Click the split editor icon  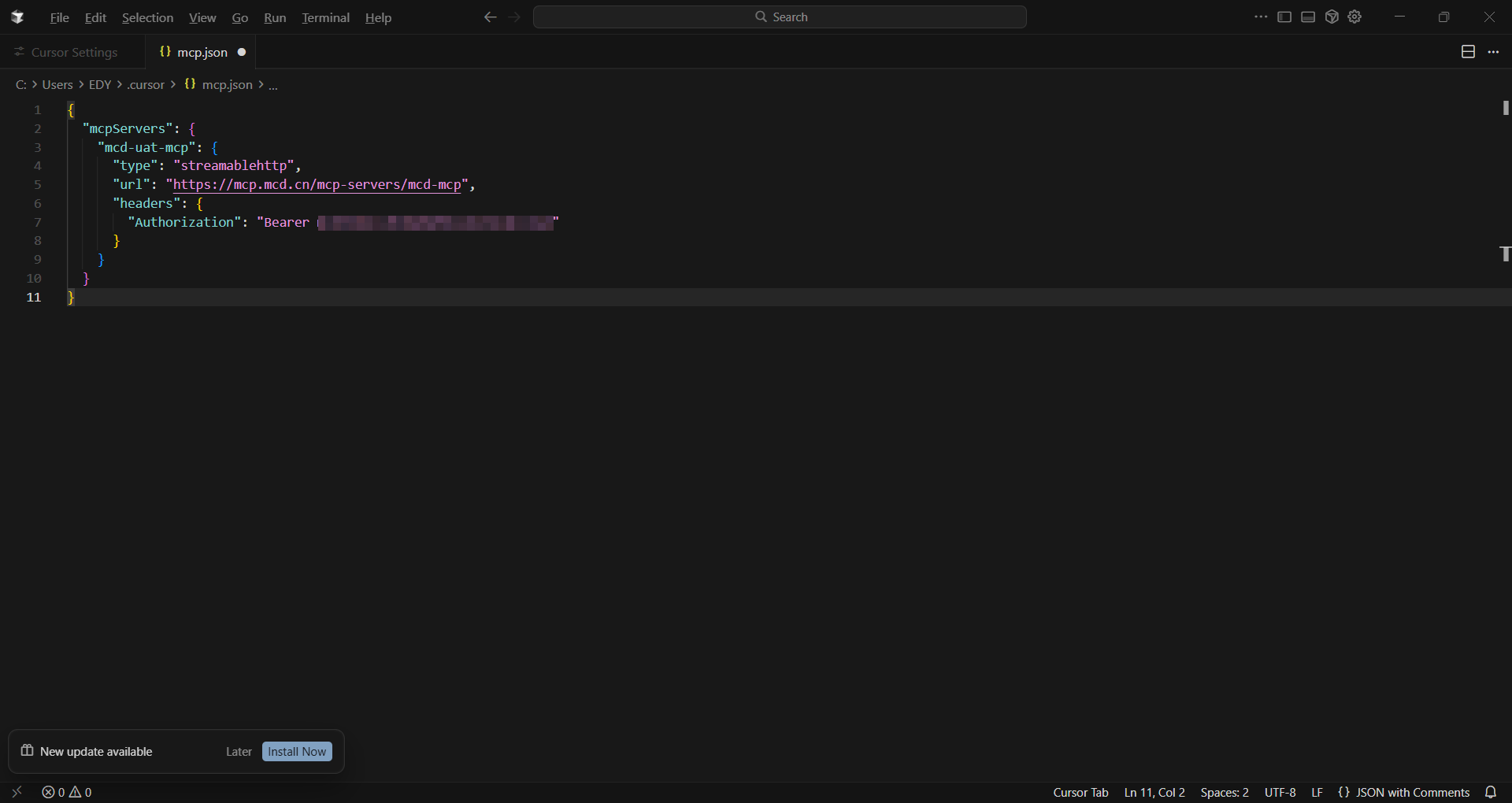[x=1468, y=52]
